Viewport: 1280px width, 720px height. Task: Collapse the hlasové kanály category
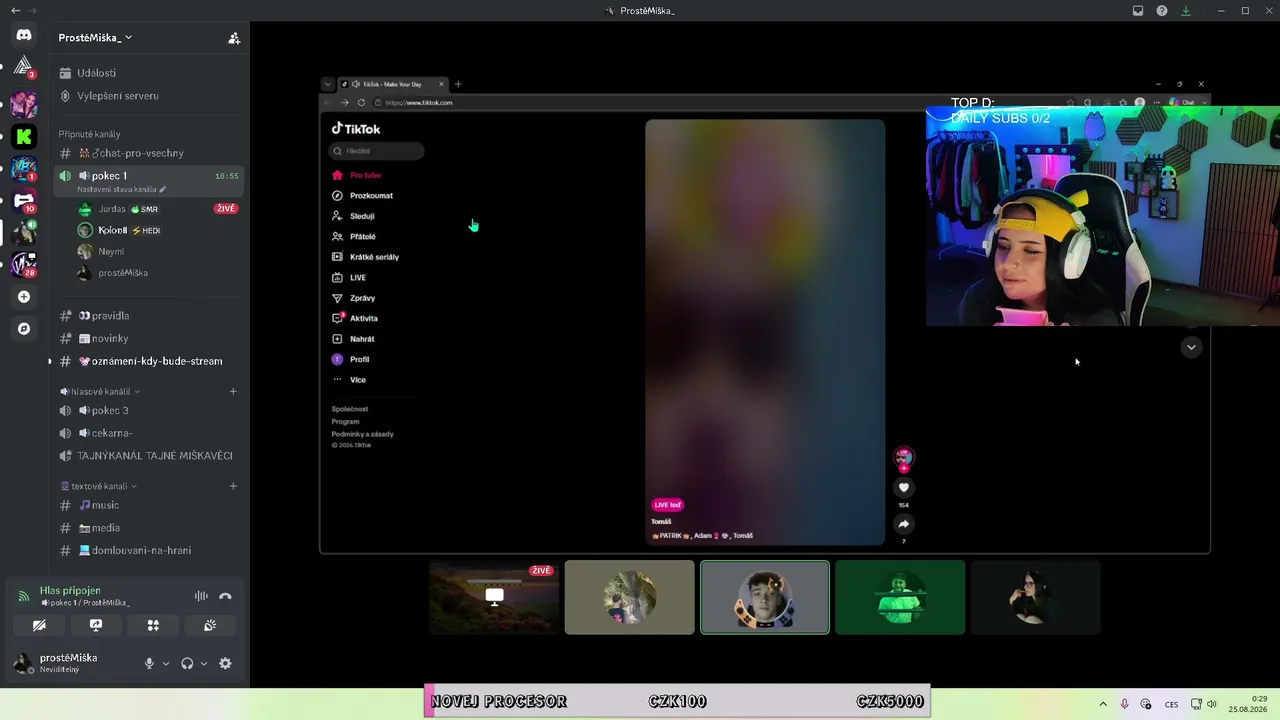click(x=100, y=391)
